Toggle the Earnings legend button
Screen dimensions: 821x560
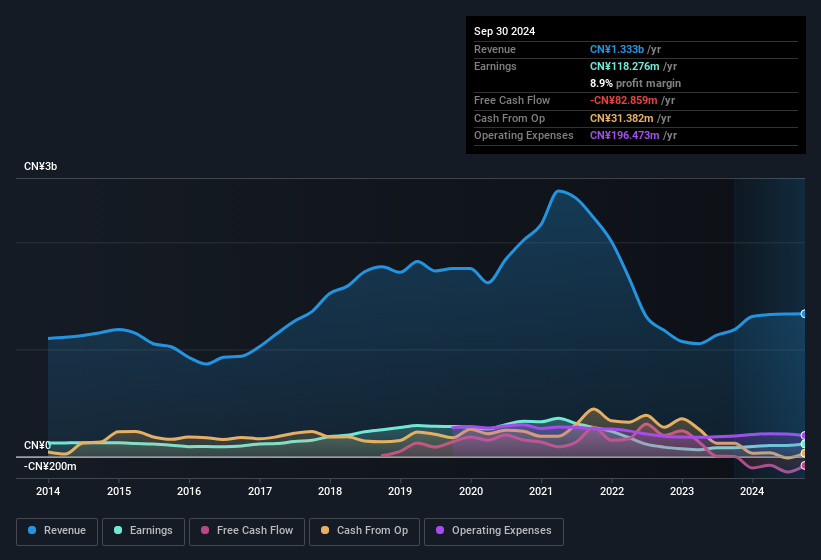(143, 531)
